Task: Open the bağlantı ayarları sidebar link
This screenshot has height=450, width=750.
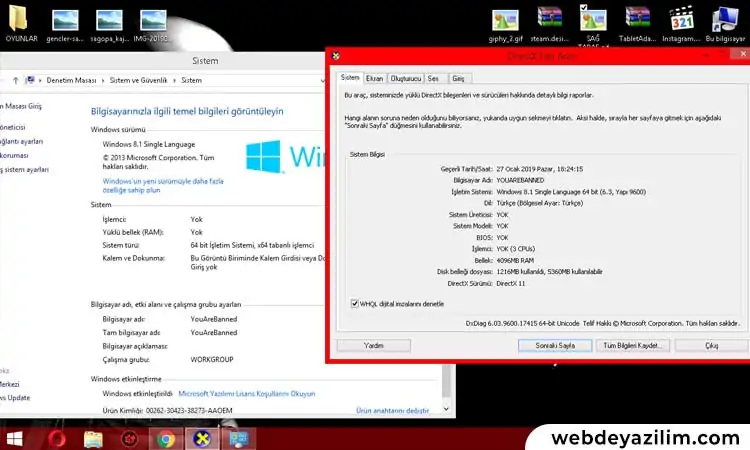Action: [22, 142]
